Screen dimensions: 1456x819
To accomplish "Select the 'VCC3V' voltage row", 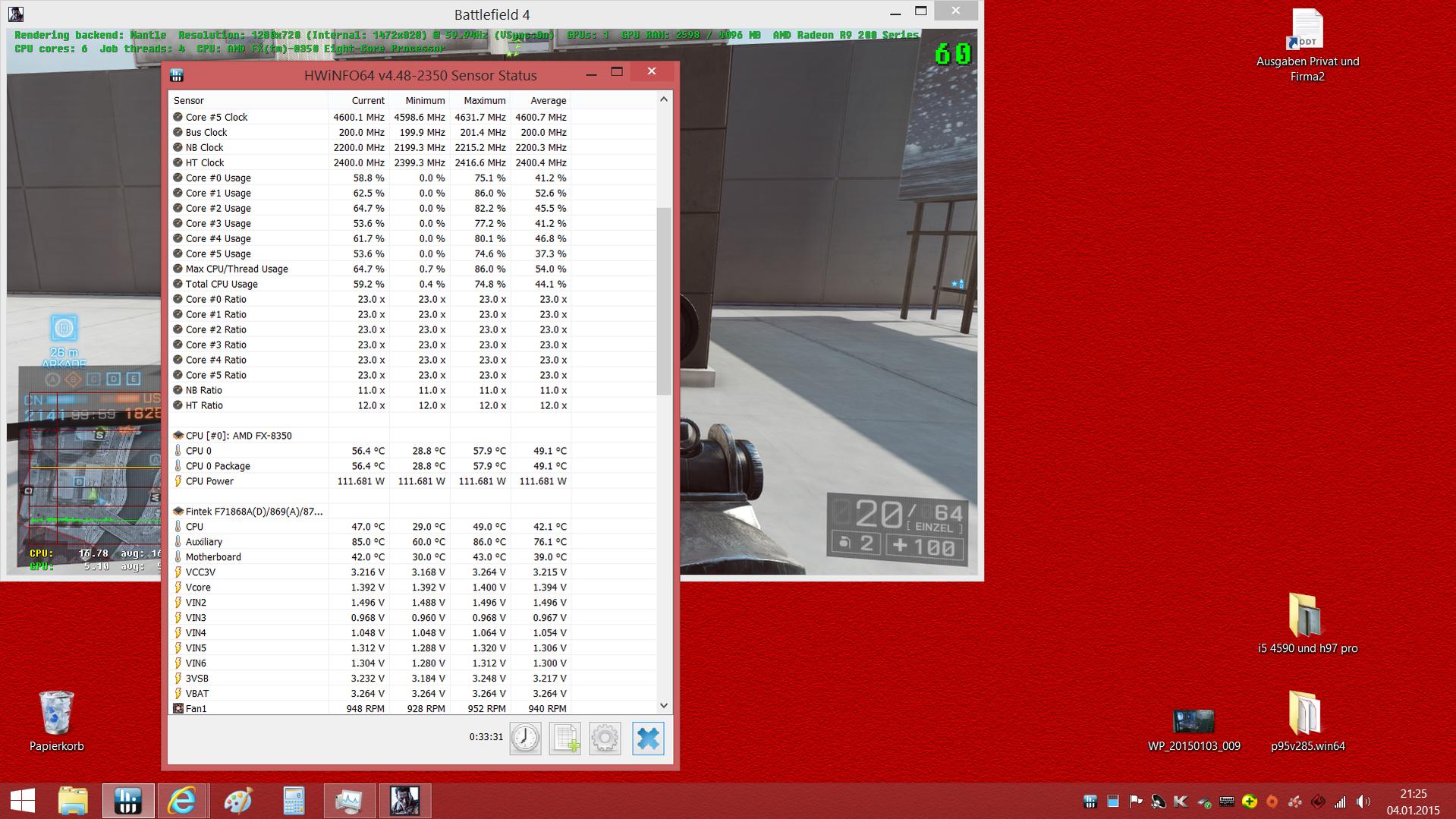I will click(412, 572).
